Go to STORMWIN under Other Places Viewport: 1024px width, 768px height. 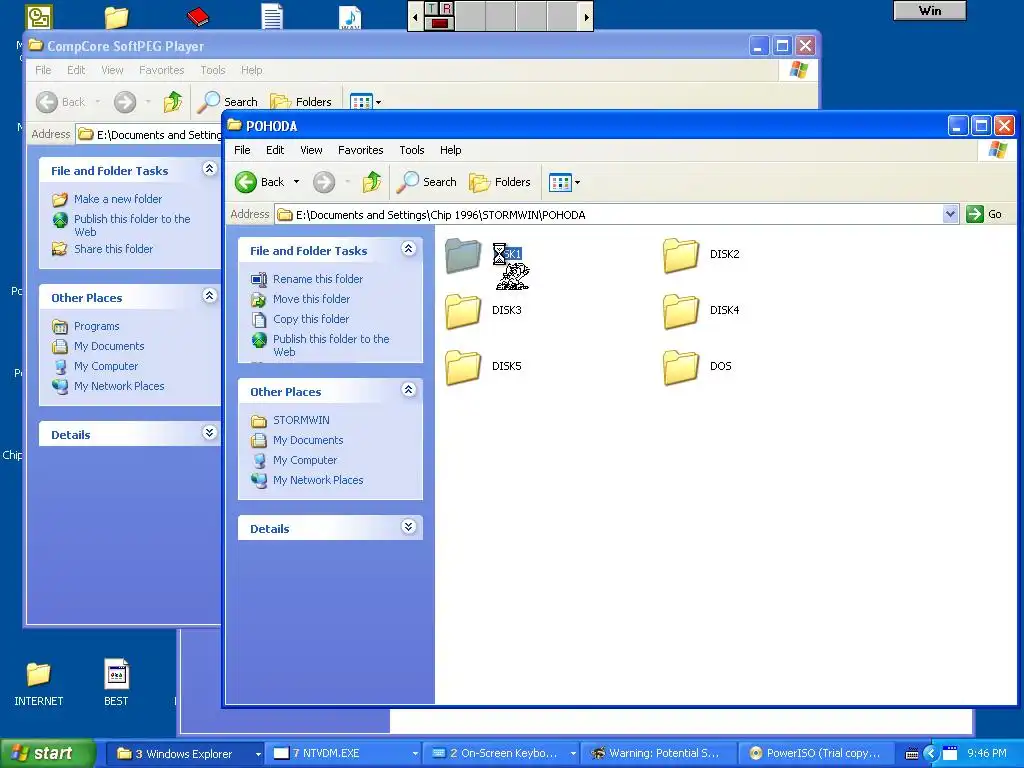coord(301,420)
